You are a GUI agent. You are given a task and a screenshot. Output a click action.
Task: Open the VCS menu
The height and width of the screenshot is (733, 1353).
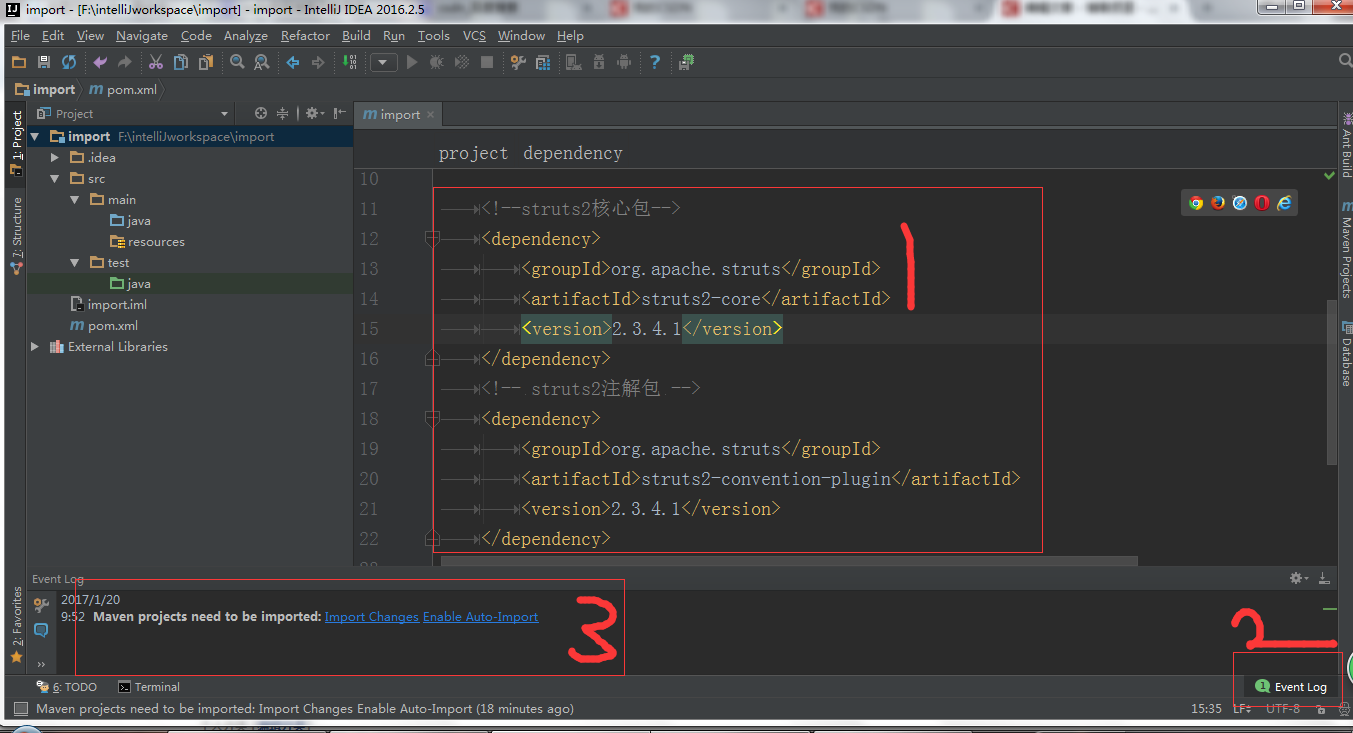point(474,35)
